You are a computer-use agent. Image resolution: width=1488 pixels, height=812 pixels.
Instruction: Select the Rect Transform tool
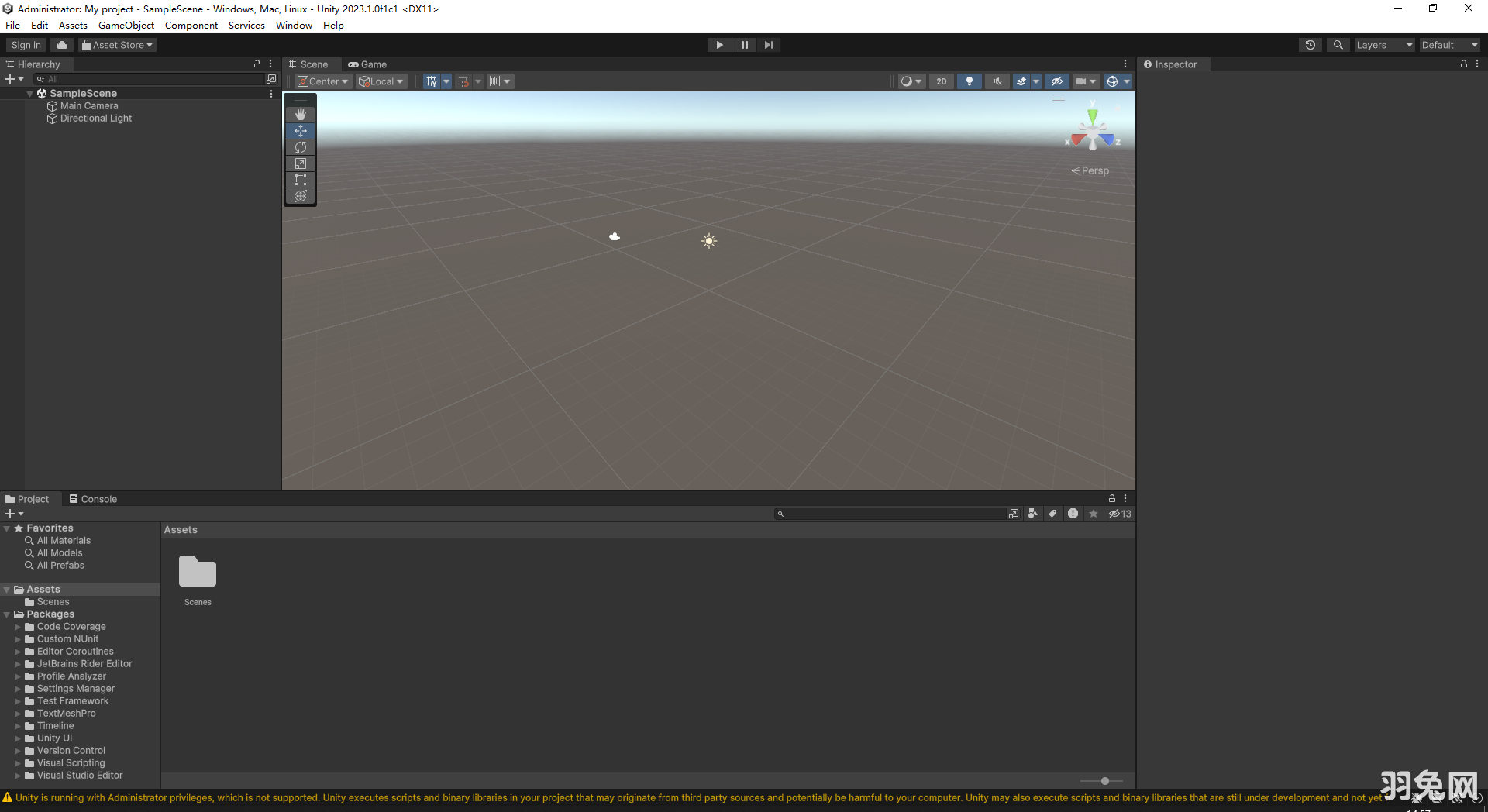300,180
